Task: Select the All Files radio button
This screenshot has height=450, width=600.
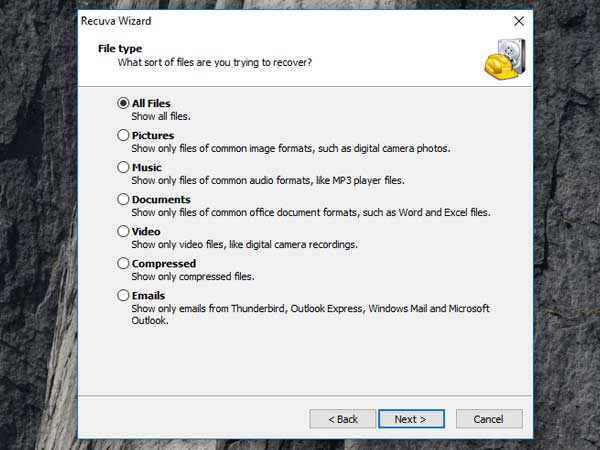Action: tap(123, 103)
